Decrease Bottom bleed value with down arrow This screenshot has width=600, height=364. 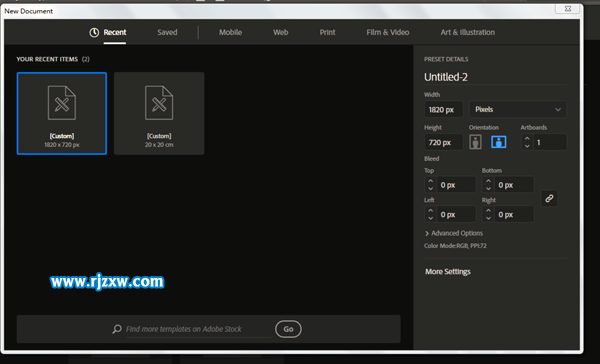point(488,188)
